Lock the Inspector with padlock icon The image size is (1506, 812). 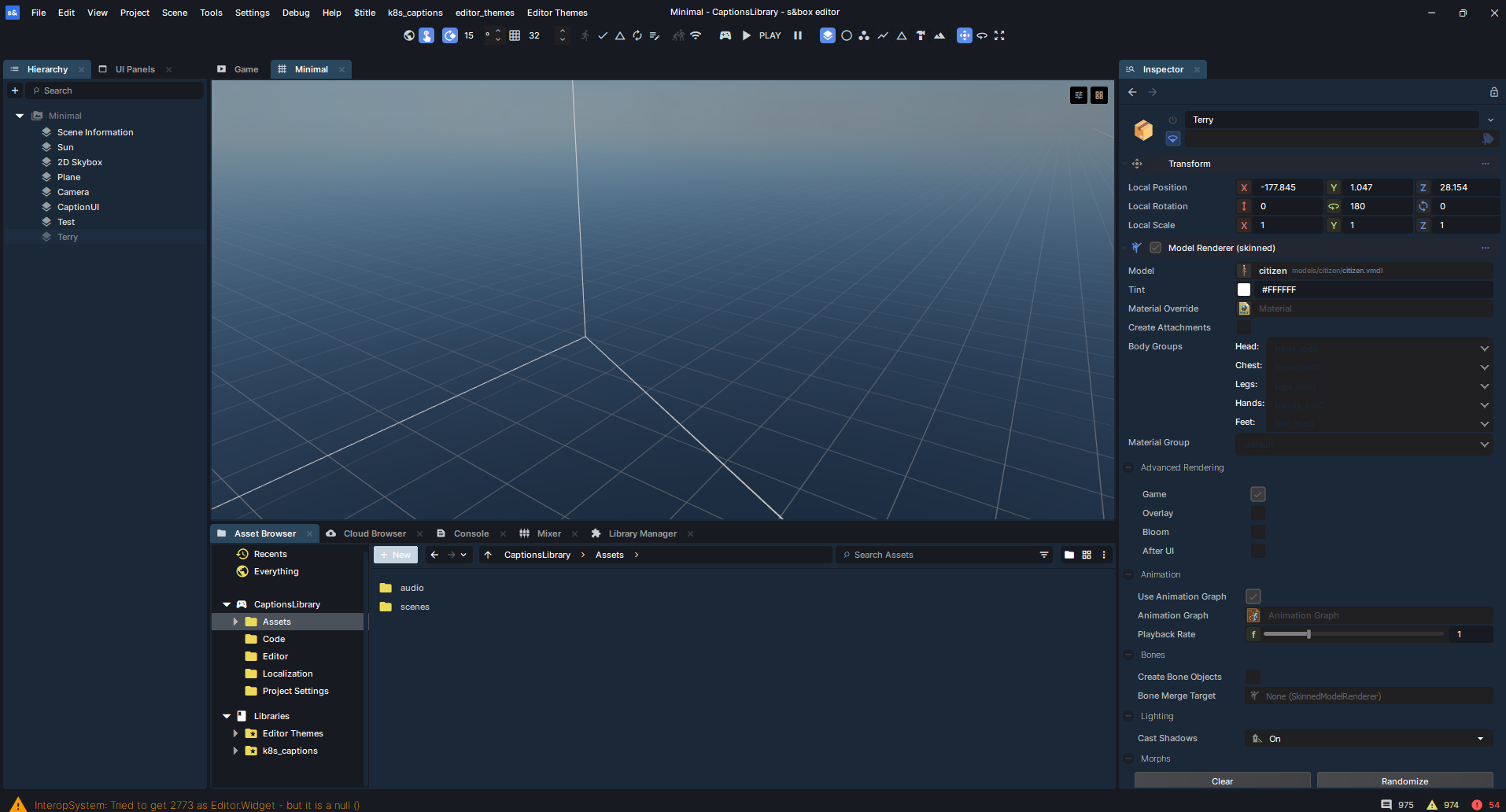(x=1494, y=92)
